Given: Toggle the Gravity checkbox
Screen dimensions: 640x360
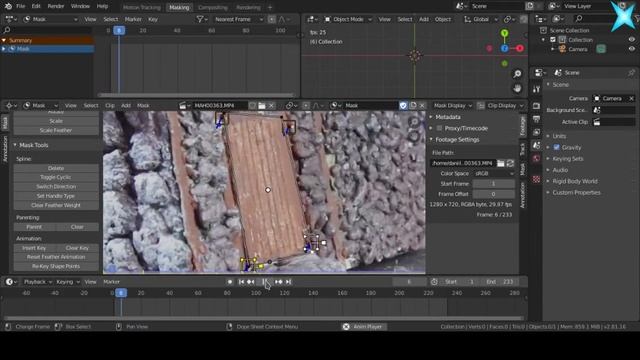Looking at the screenshot, I should (x=556, y=147).
